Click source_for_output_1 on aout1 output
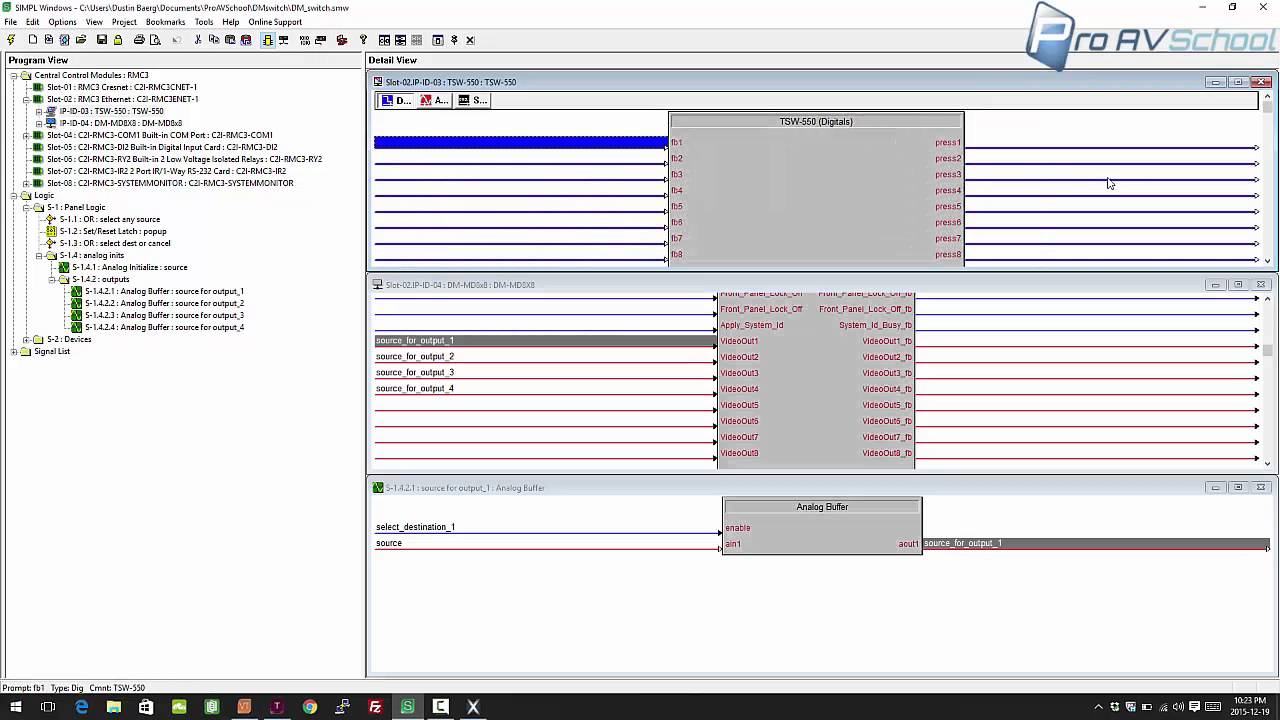This screenshot has height=720, width=1280. [1095, 543]
